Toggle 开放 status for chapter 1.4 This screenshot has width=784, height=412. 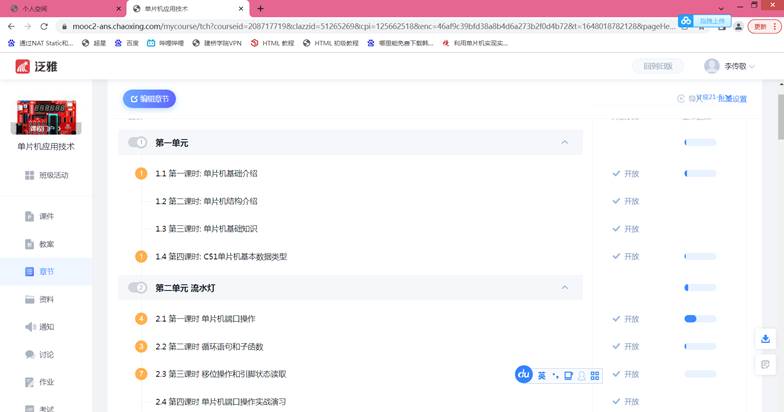pos(626,256)
